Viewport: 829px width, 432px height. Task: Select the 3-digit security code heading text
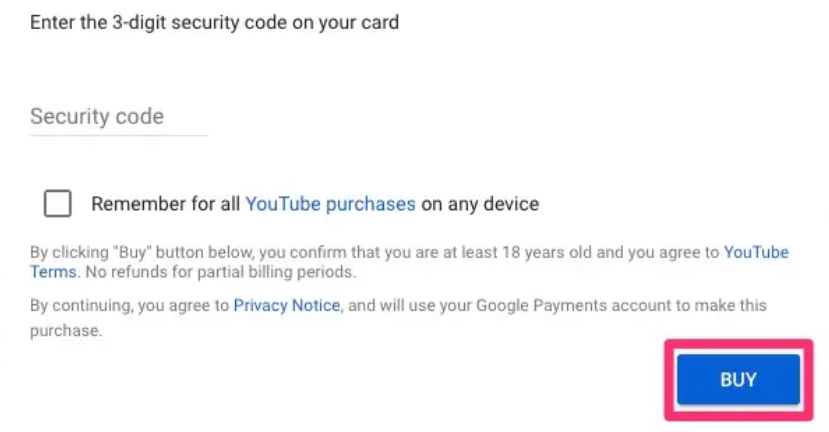click(x=215, y=23)
